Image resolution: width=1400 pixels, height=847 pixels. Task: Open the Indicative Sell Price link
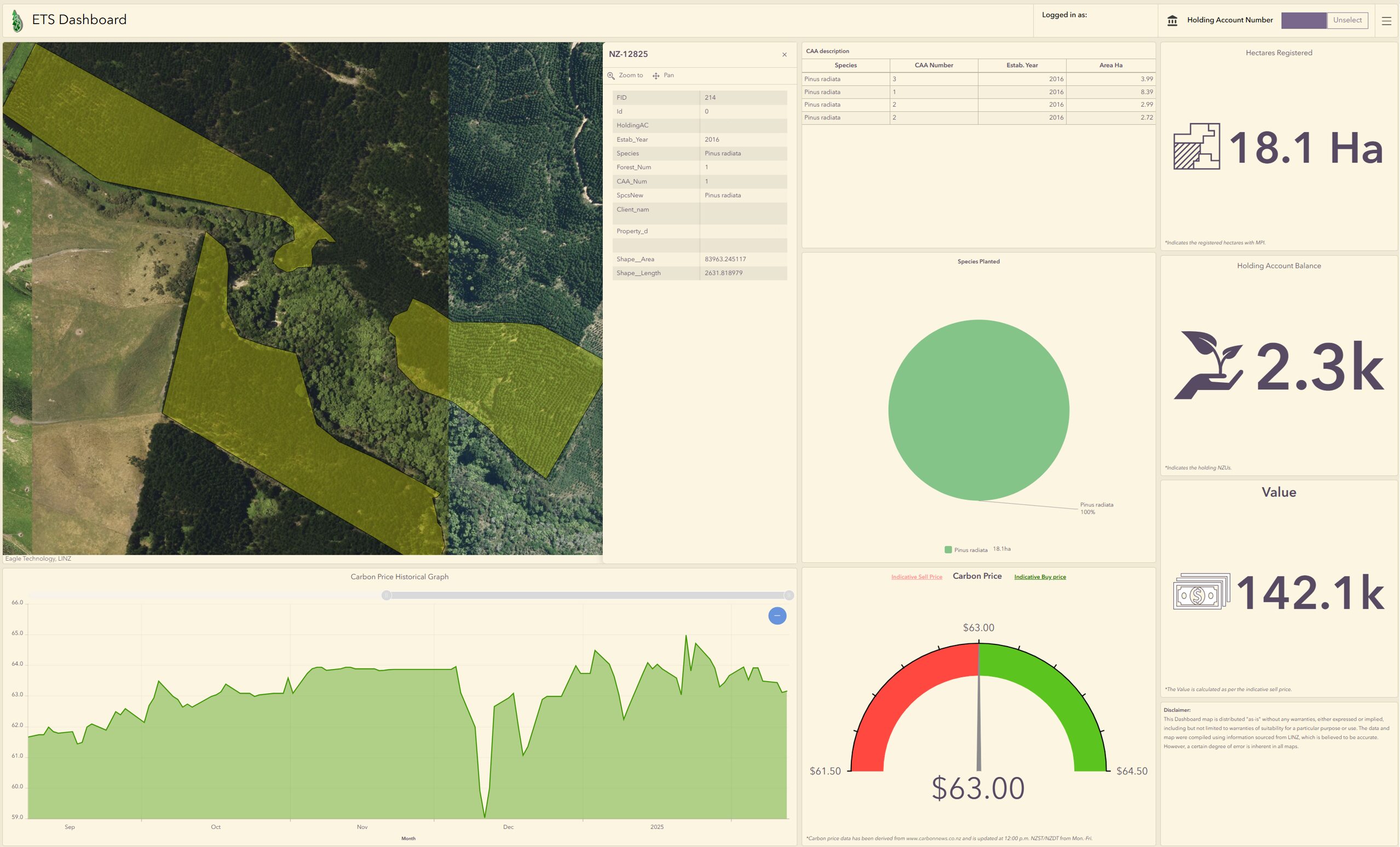[916, 577]
